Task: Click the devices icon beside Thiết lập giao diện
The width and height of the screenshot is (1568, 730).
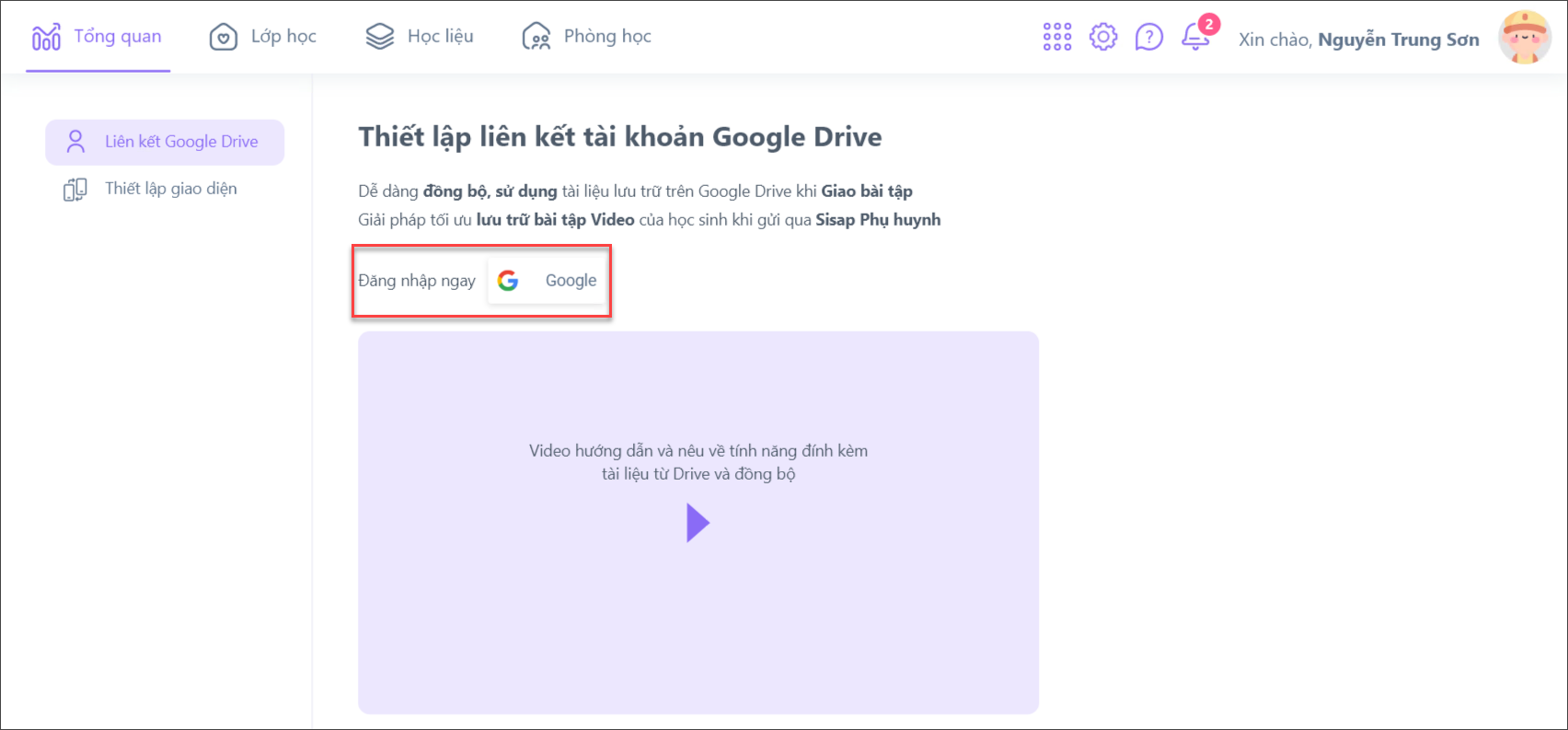Action: 75,190
